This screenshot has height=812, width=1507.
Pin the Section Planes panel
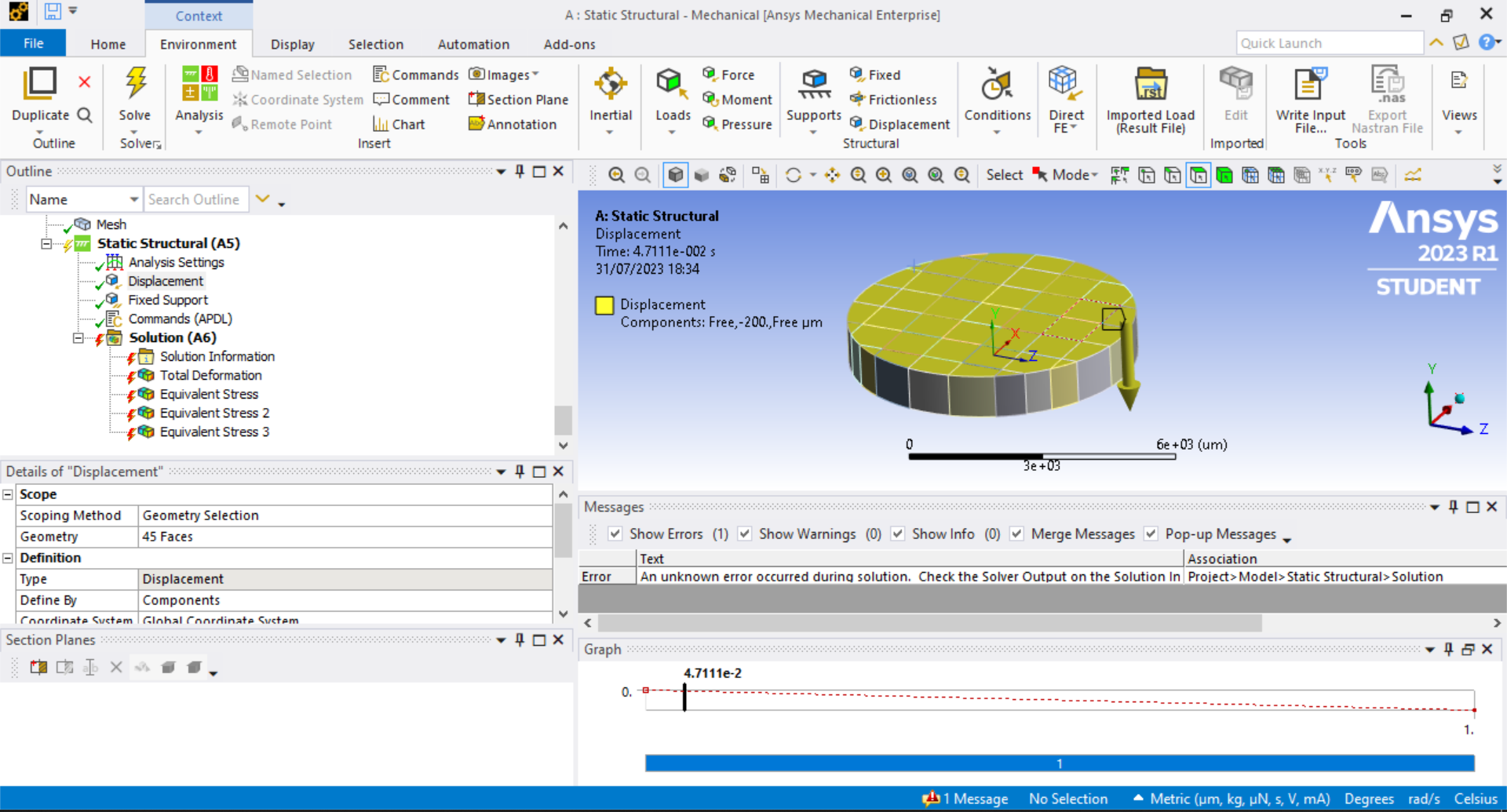tap(520, 640)
